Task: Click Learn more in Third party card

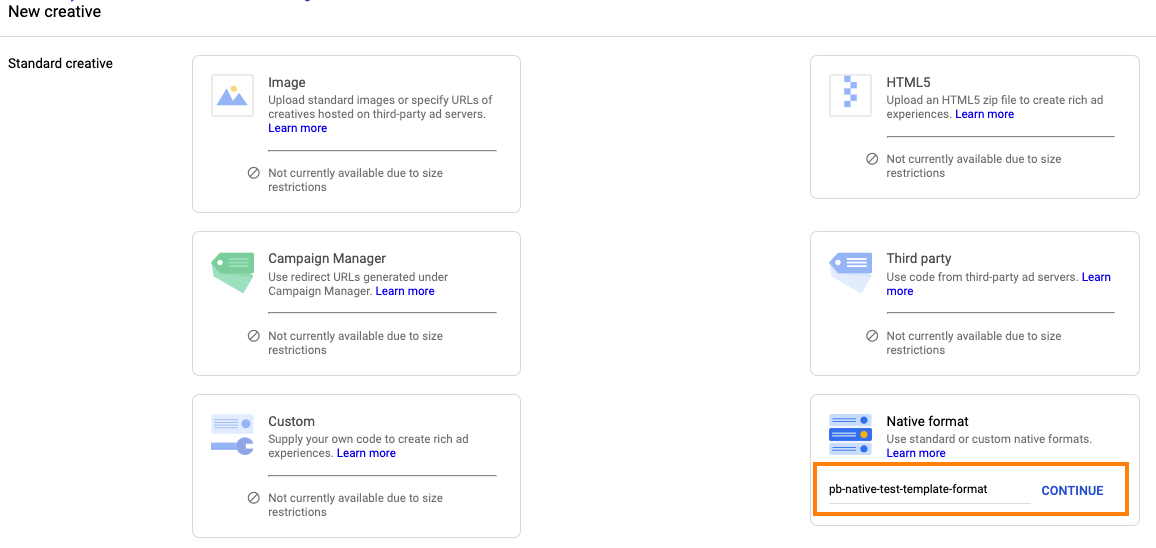Action: 1095,277
